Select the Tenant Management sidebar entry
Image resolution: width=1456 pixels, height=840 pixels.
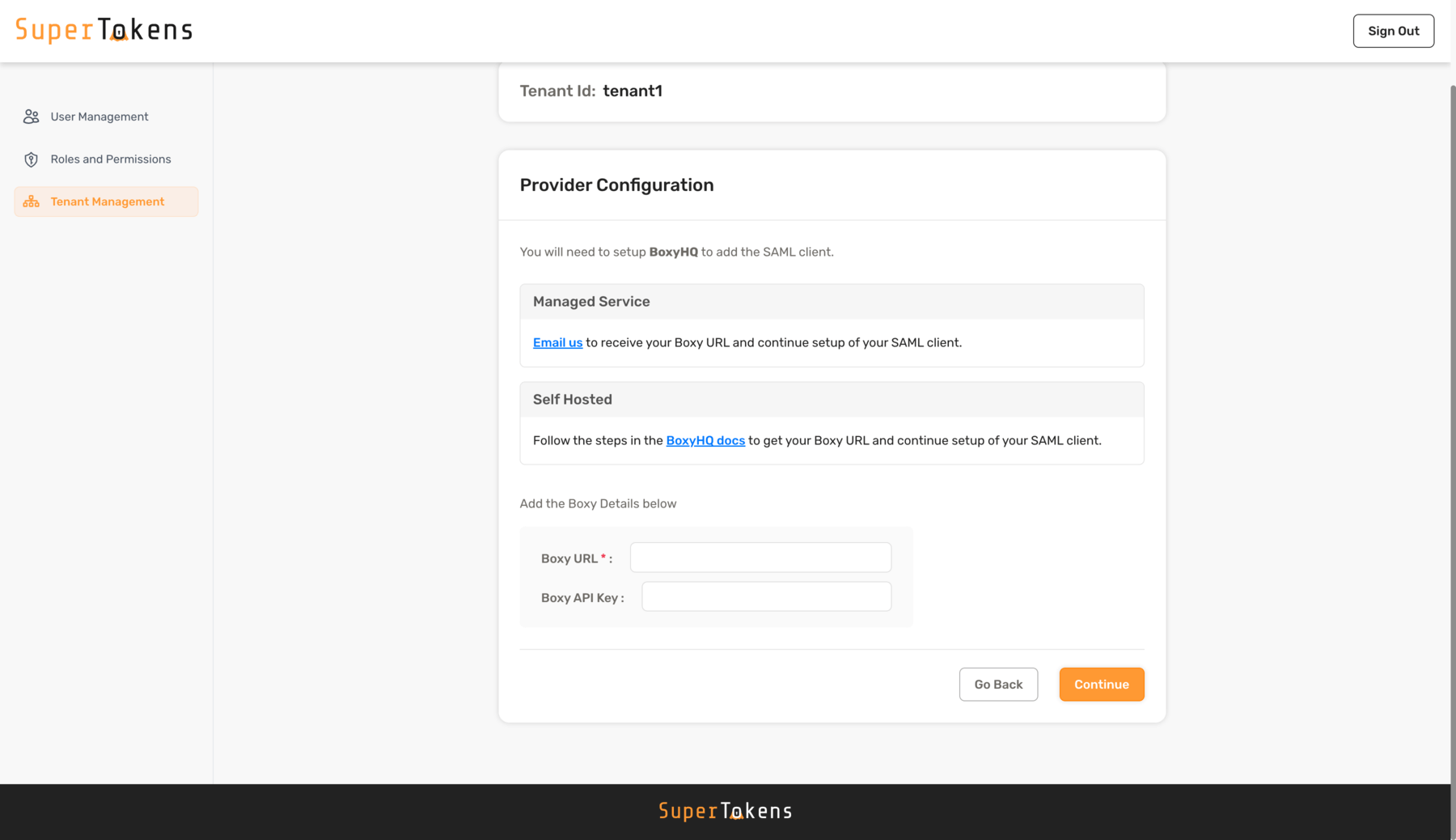107,202
